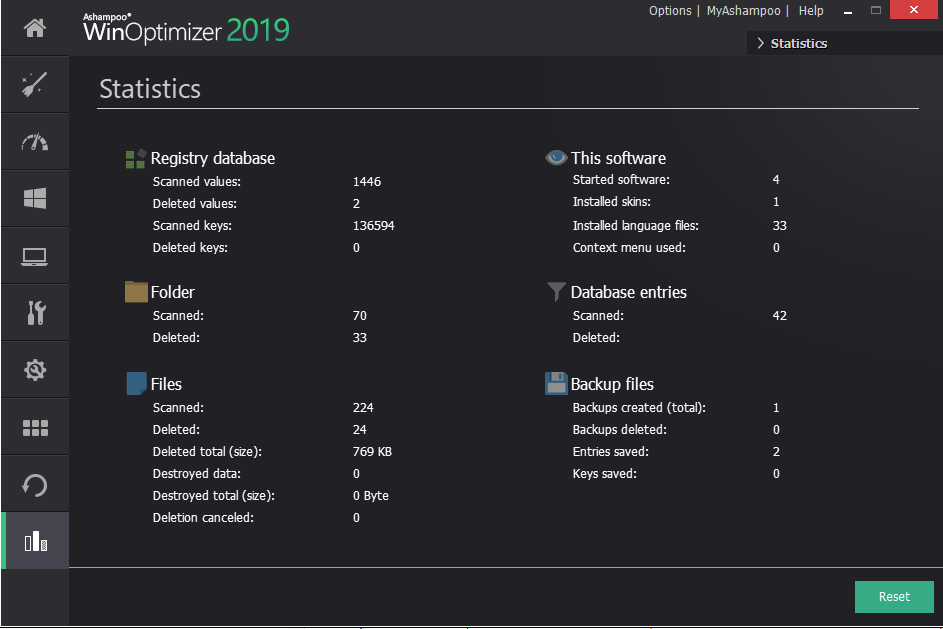Click the Folder heading text
Viewport: 943px width, 629px height.
point(173,292)
